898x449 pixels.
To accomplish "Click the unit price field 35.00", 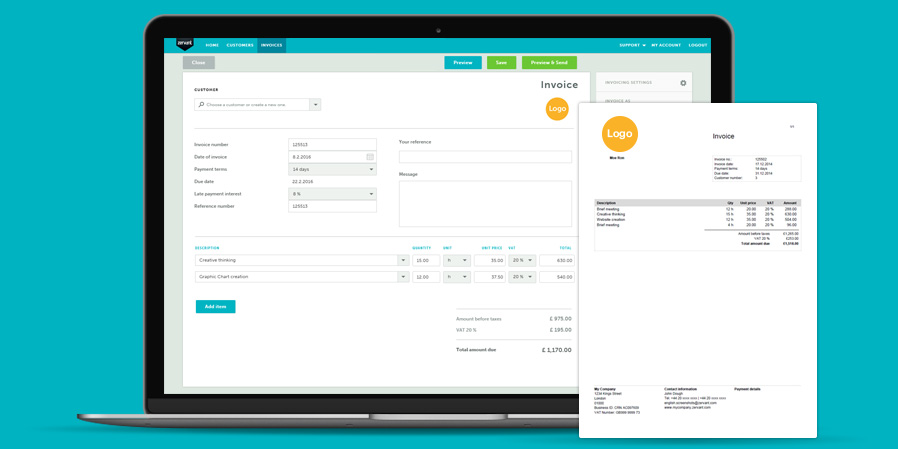I will [x=490, y=261].
